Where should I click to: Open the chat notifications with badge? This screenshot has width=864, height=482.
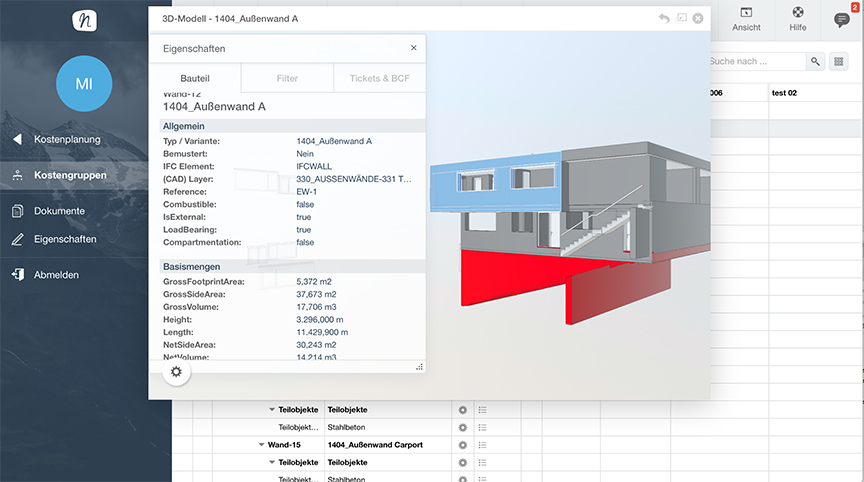click(x=841, y=19)
